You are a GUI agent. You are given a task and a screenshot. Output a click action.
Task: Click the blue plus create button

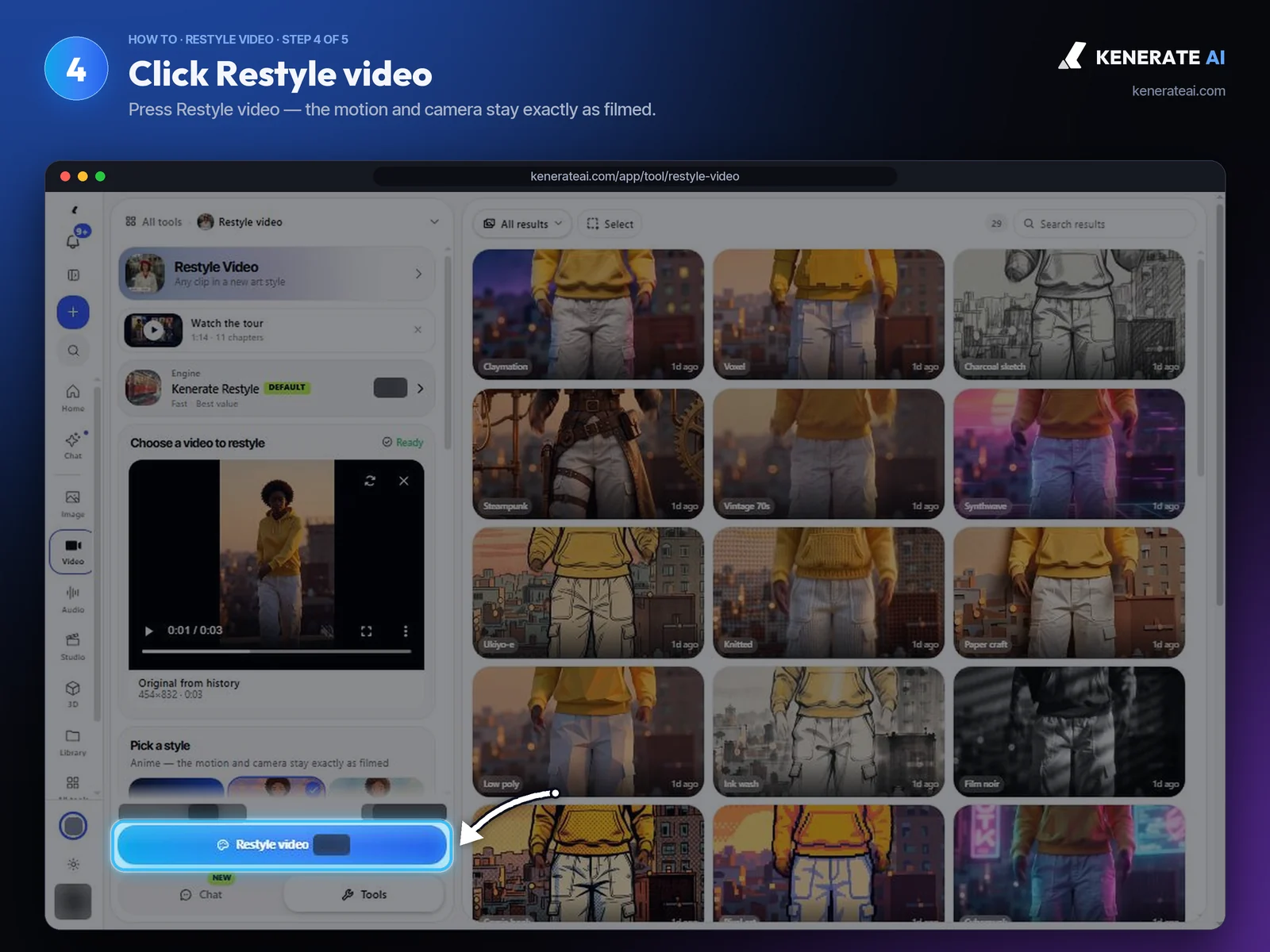point(73,312)
